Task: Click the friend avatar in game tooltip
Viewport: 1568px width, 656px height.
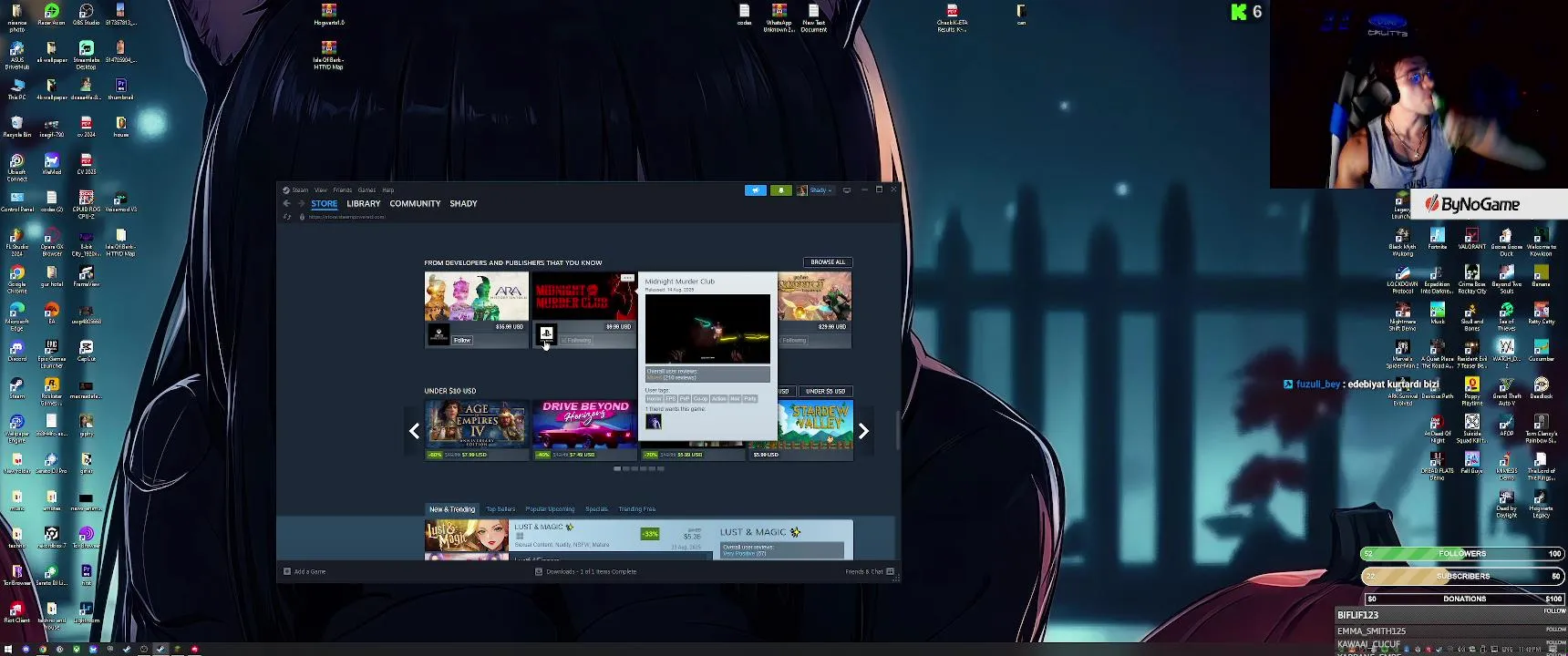Action: click(654, 422)
